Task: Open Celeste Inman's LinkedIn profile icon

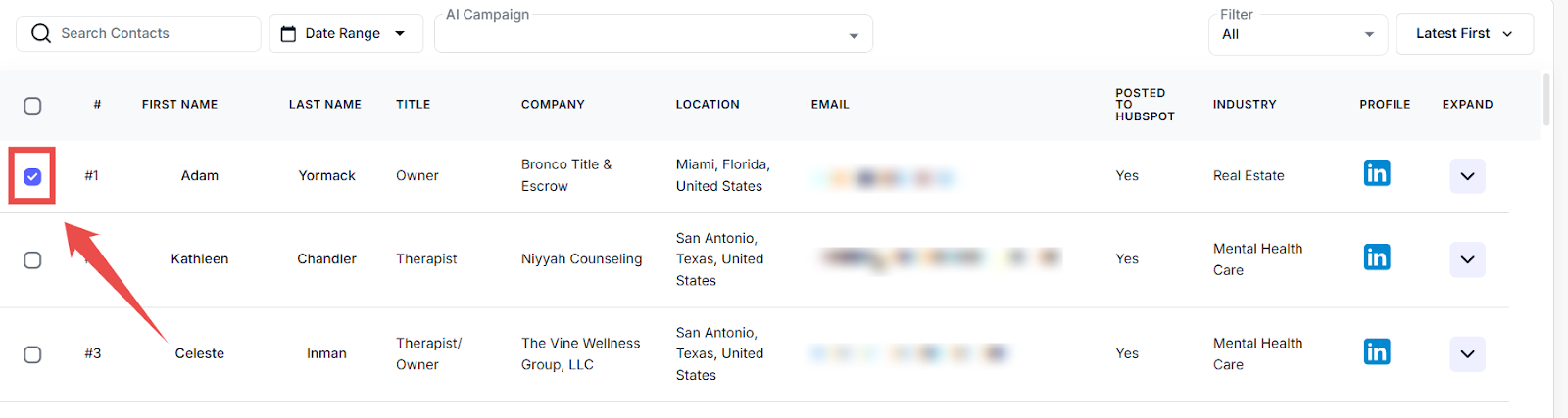Action: pos(1376,352)
